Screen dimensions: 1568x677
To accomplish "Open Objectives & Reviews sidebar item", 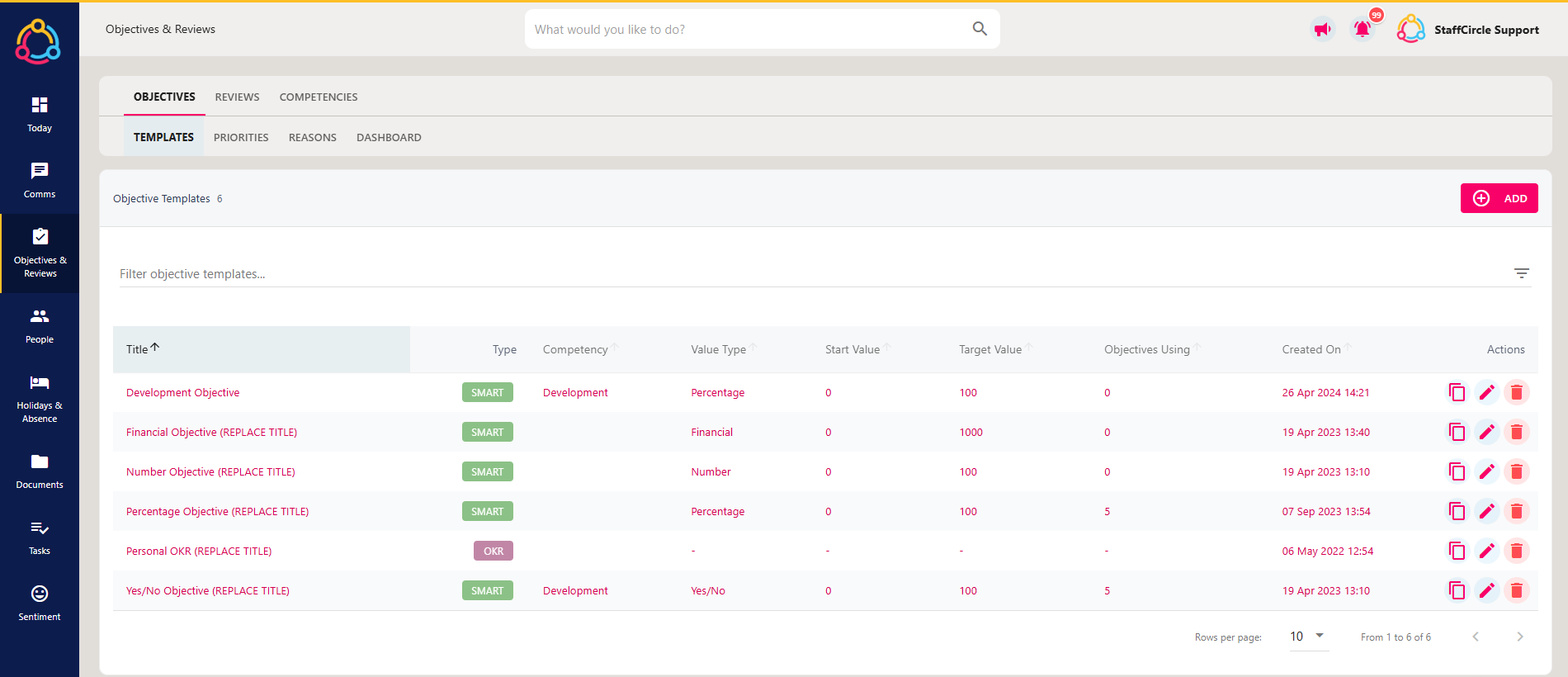I will pyautogui.click(x=40, y=253).
